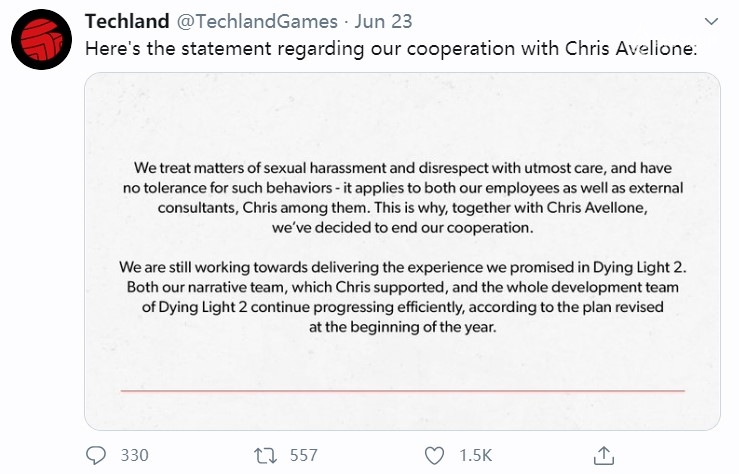Click "Chris Avellone" in the tweet caption
The height and width of the screenshot is (474, 739).
[637, 47]
